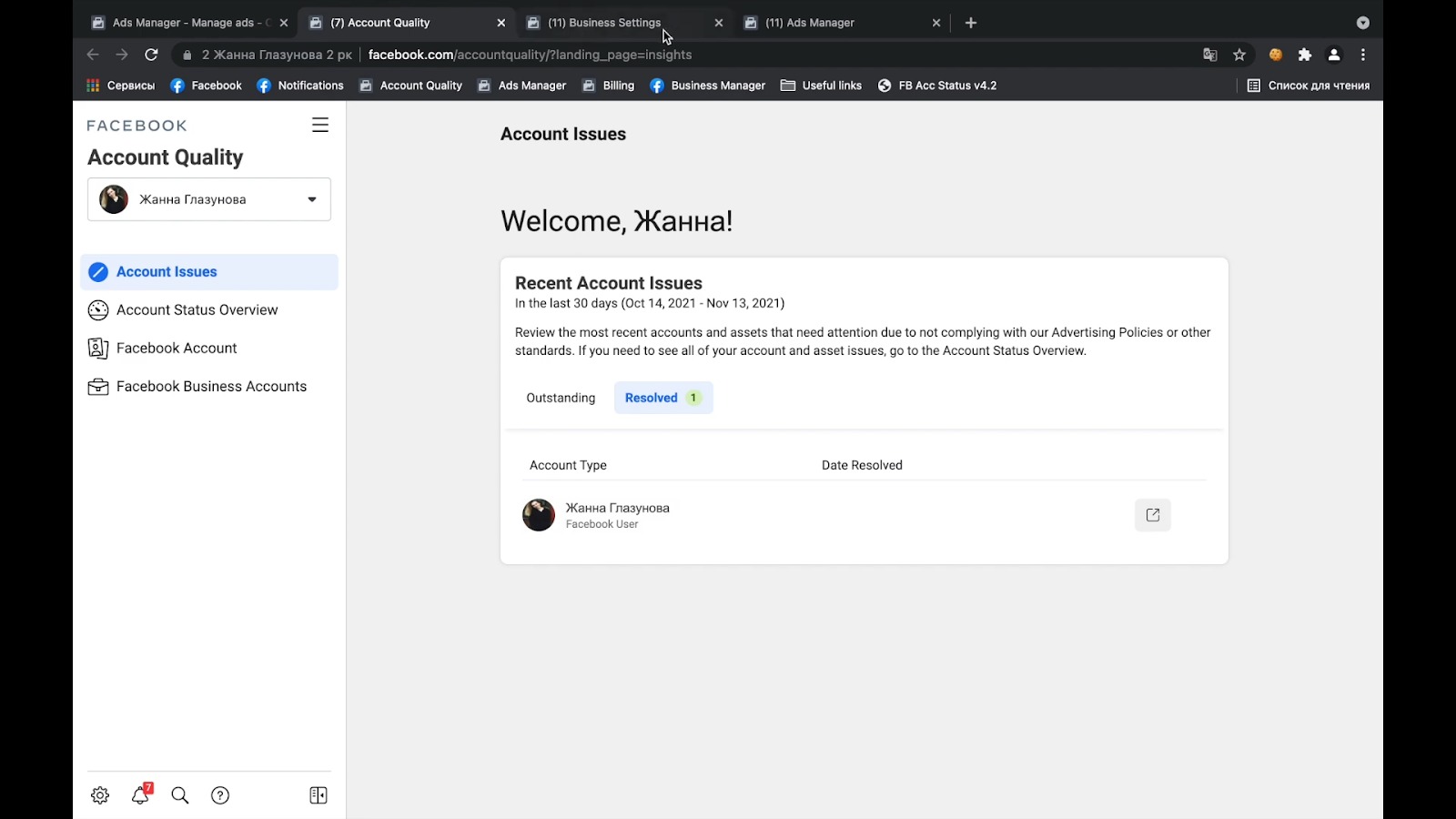Open FB Acc Status v4.2 bookmark

(937, 86)
